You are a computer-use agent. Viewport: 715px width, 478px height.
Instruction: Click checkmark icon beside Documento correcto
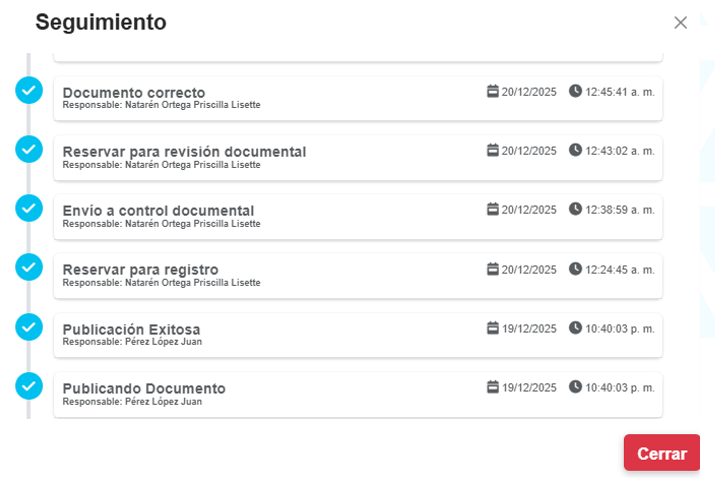click(x=29, y=90)
